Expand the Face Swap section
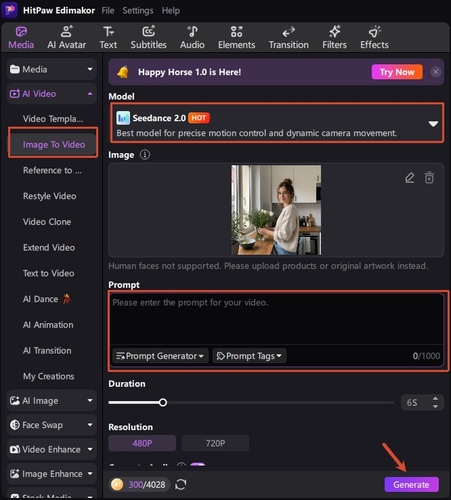The width and height of the screenshot is (451, 500). (52, 425)
